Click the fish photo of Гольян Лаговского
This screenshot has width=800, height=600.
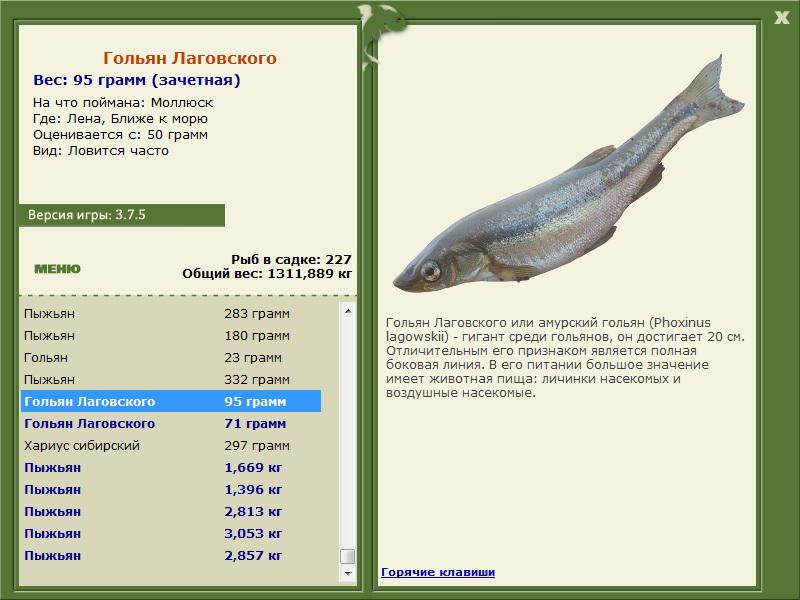coord(568,173)
